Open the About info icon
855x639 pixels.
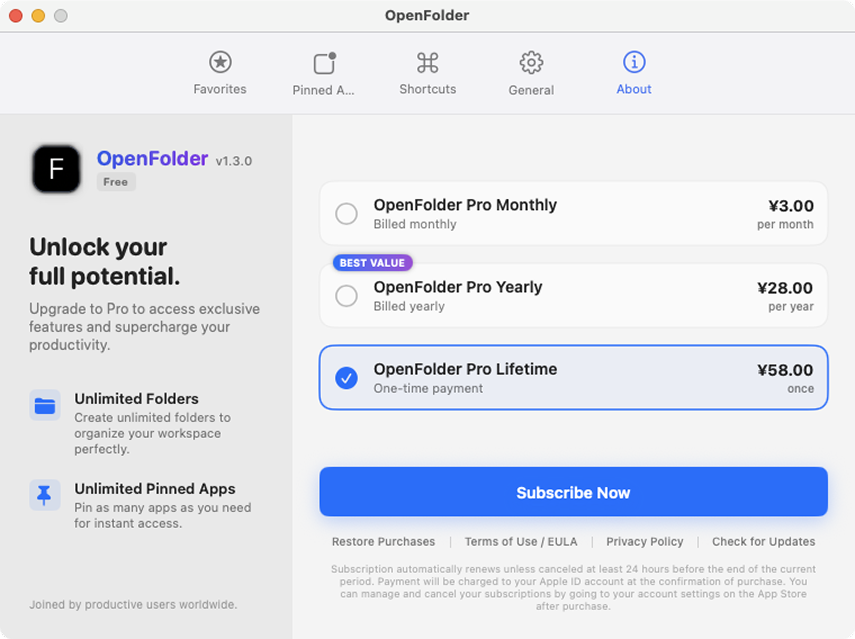pos(634,62)
